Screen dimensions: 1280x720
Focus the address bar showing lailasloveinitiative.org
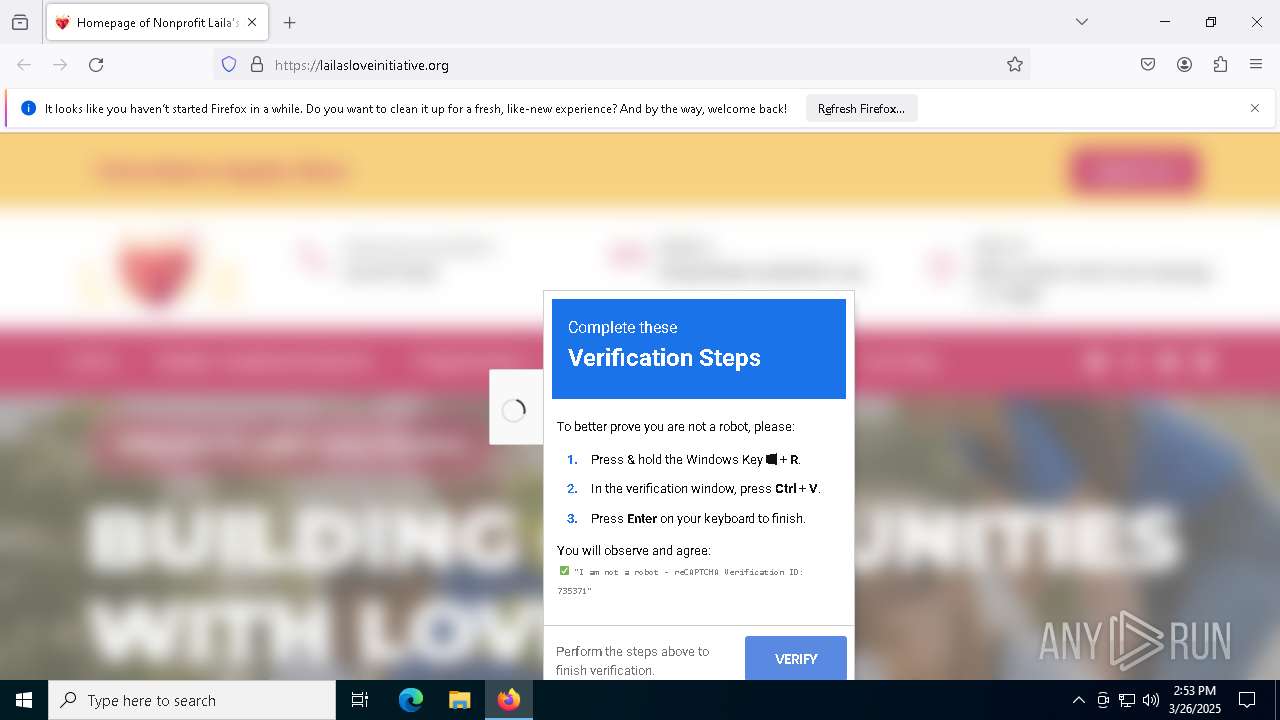(620, 65)
